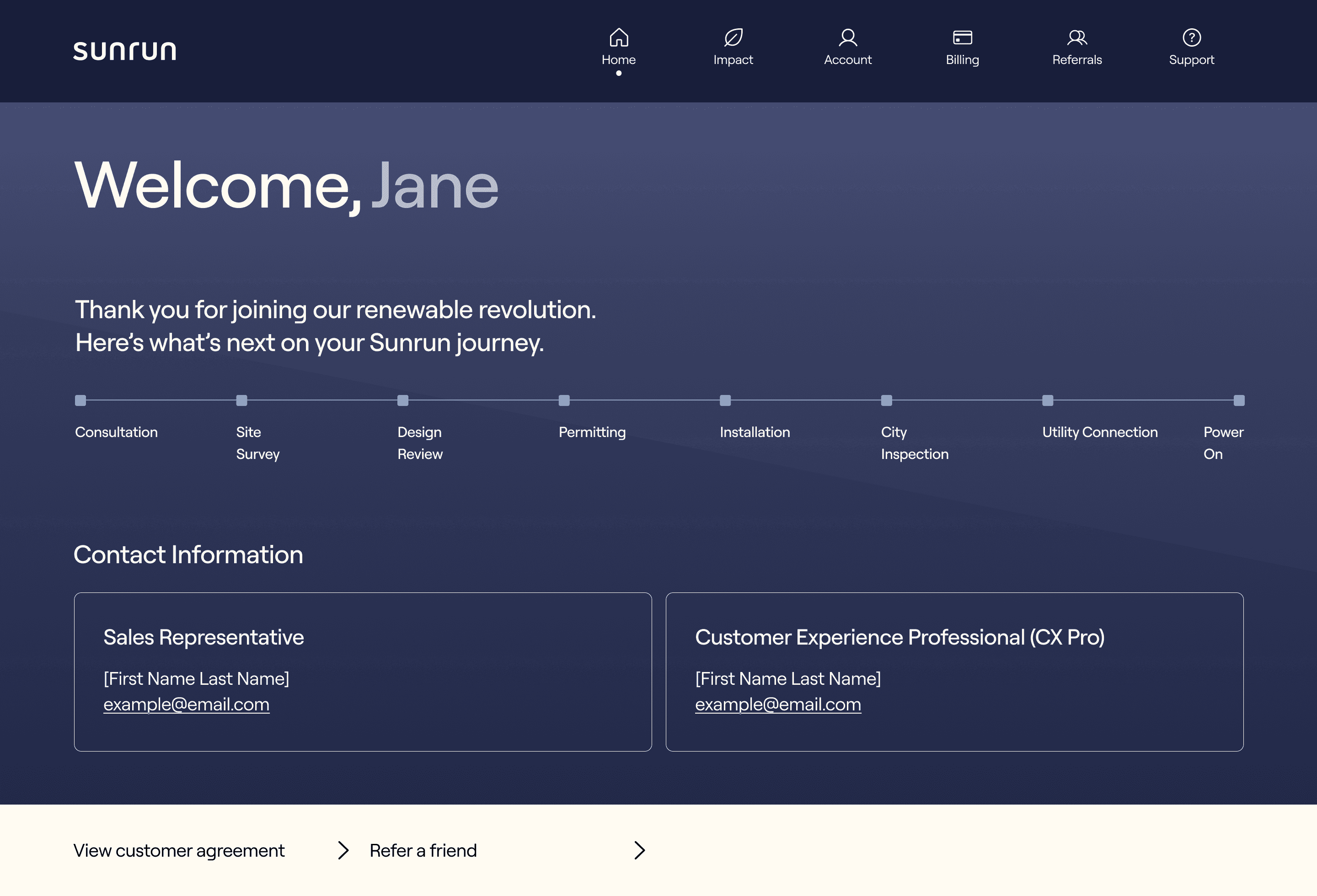Open the Billing card icon
Viewport: 1317px width, 896px height.
[962, 37]
